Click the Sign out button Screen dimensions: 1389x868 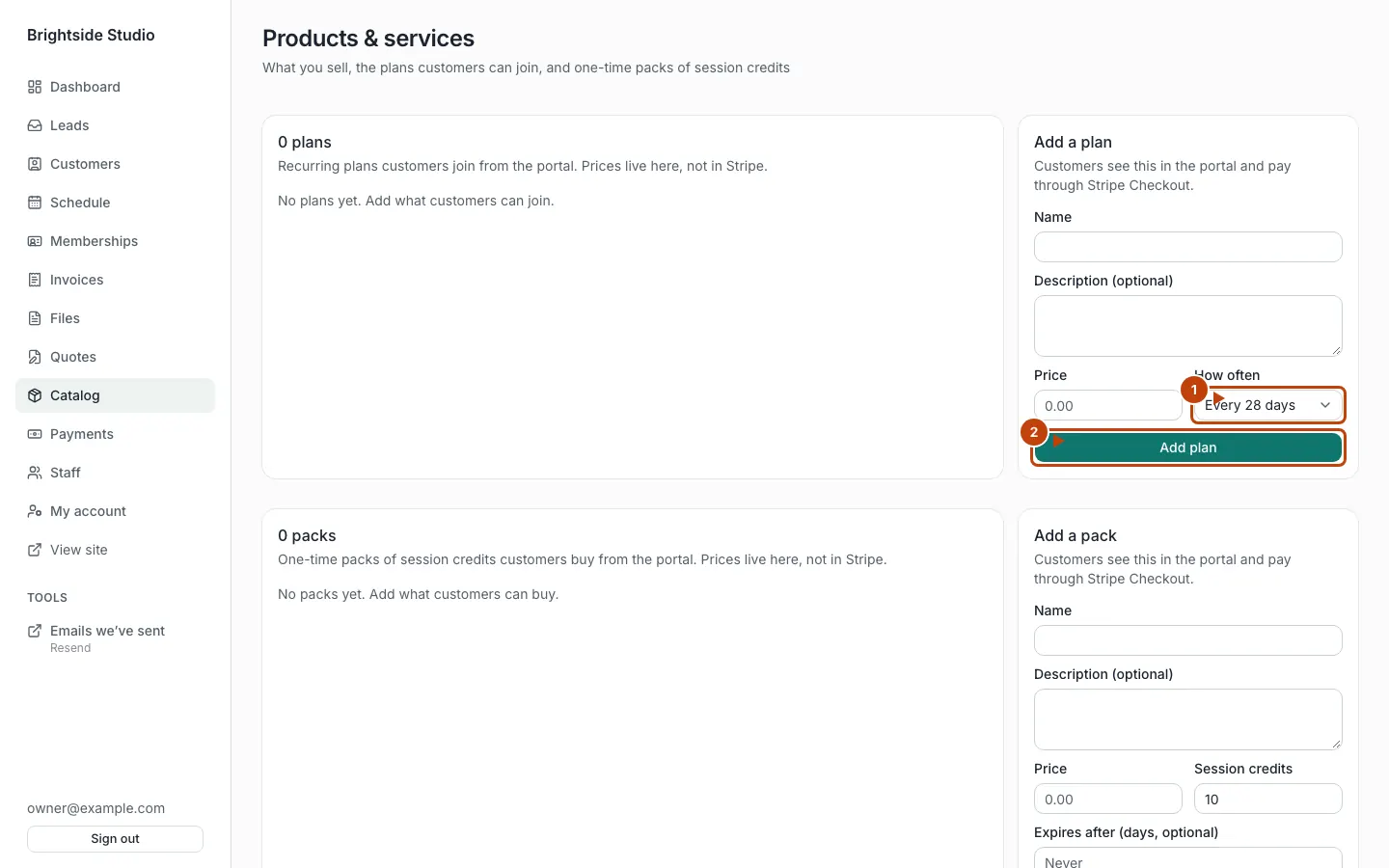pyautogui.click(x=115, y=839)
